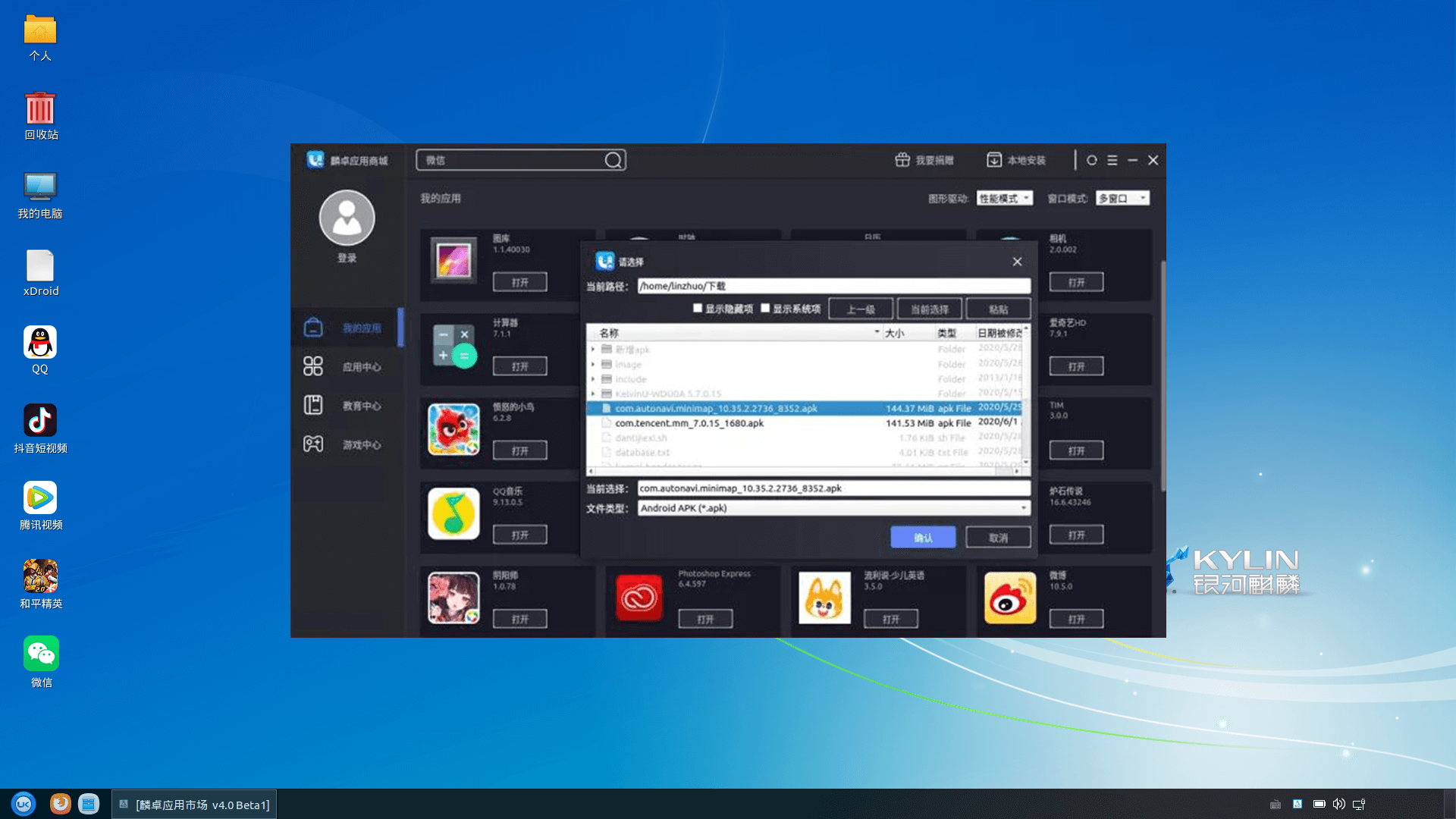Viewport: 1456px width, 819px height.
Task: Click the volume icon in system tray
Action: tap(1339, 804)
